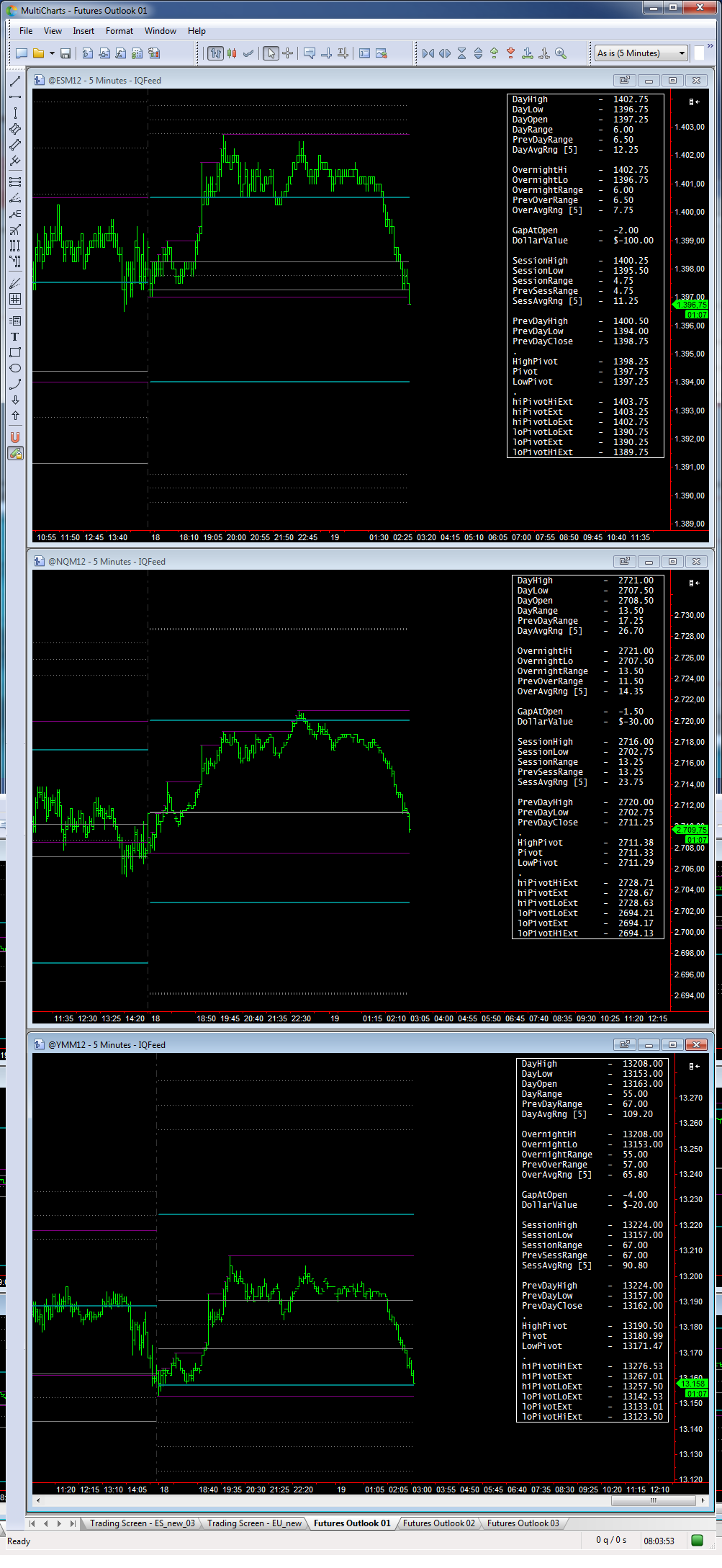This screenshot has height=1568, width=722.
Task: Select the Futures Outlook 01 tab
Action: point(352,1523)
